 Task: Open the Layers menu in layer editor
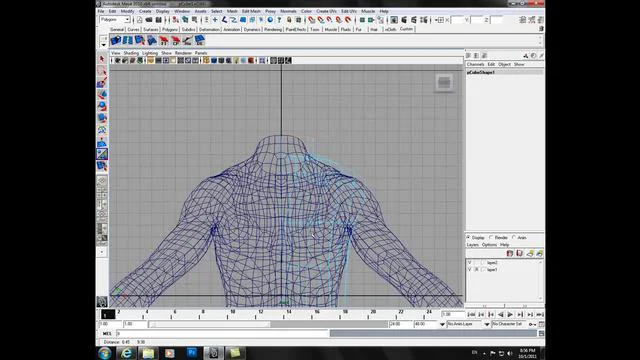473,245
